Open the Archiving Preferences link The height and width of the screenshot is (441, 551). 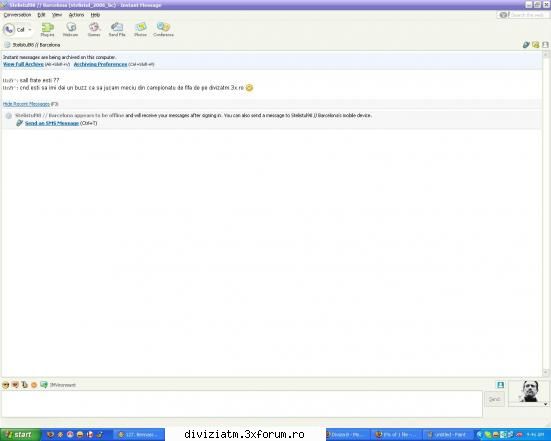coord(101,64)
